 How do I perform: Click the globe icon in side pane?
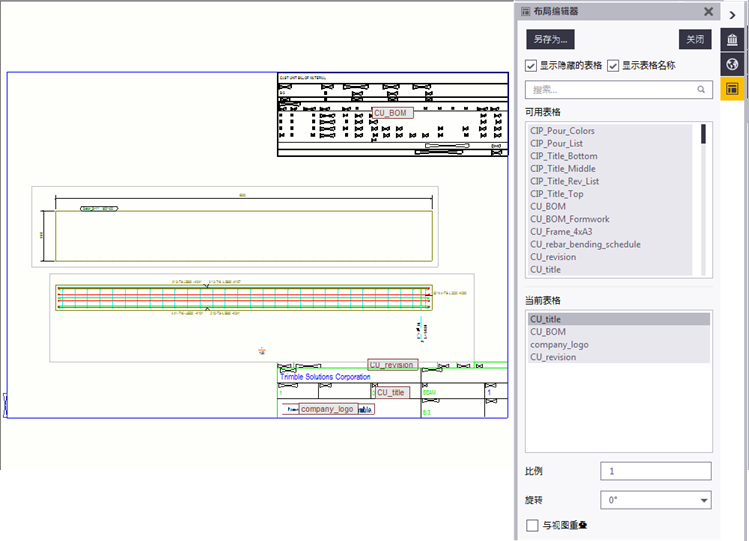[x=732, y=65]
